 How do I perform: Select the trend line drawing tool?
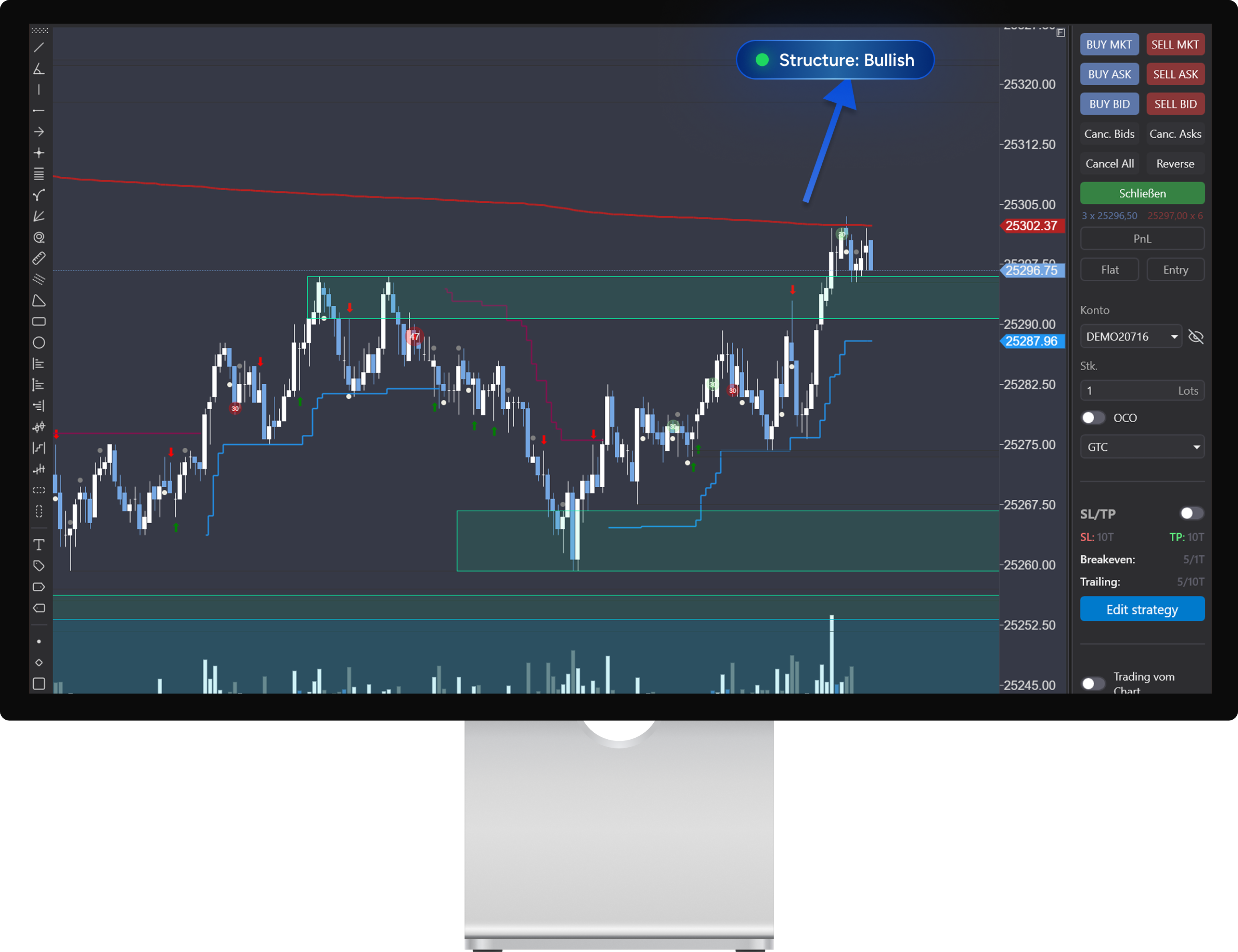[x=38, y=48]
